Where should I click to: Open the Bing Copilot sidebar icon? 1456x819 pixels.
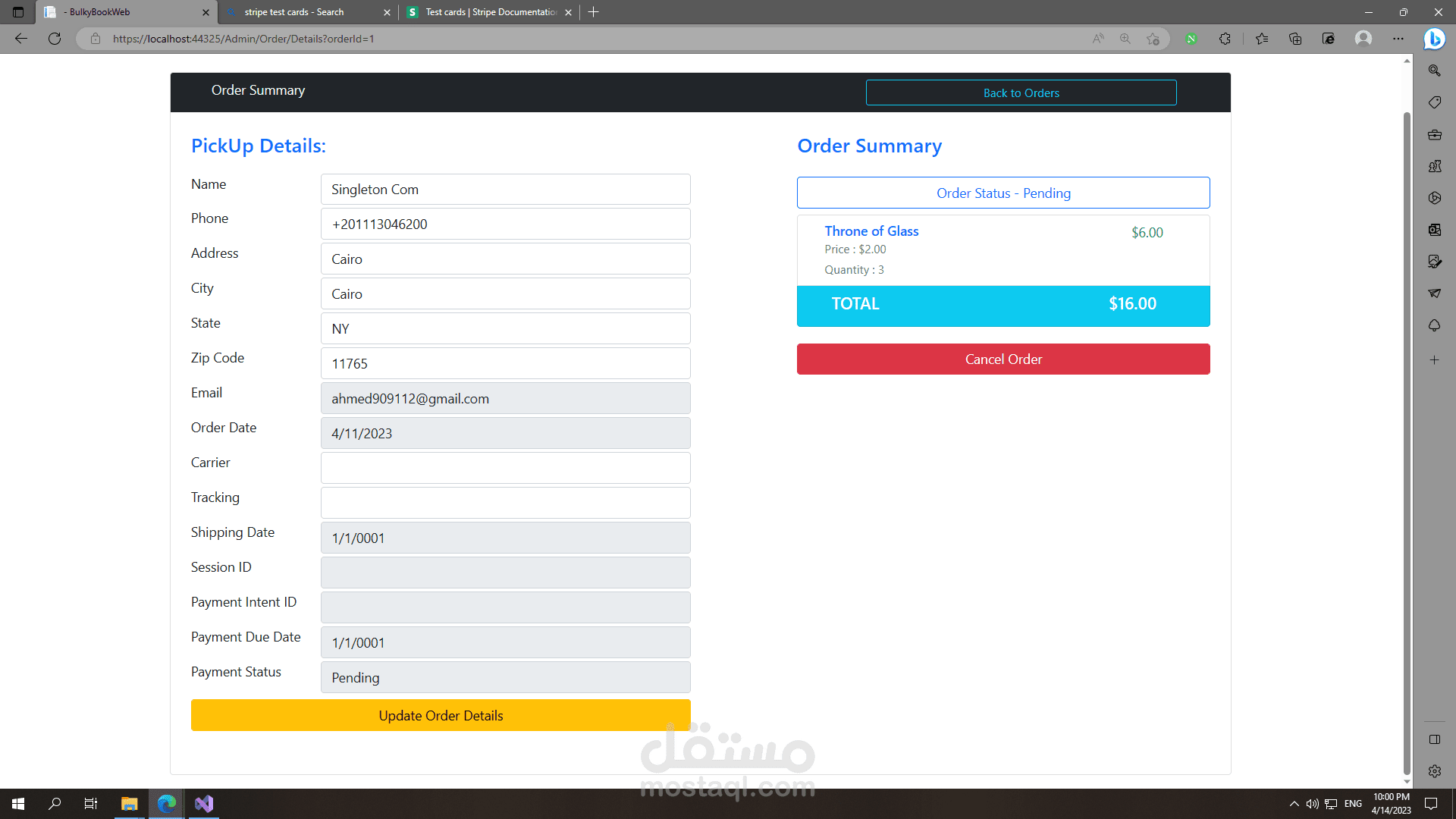[x=1434, y=39]
